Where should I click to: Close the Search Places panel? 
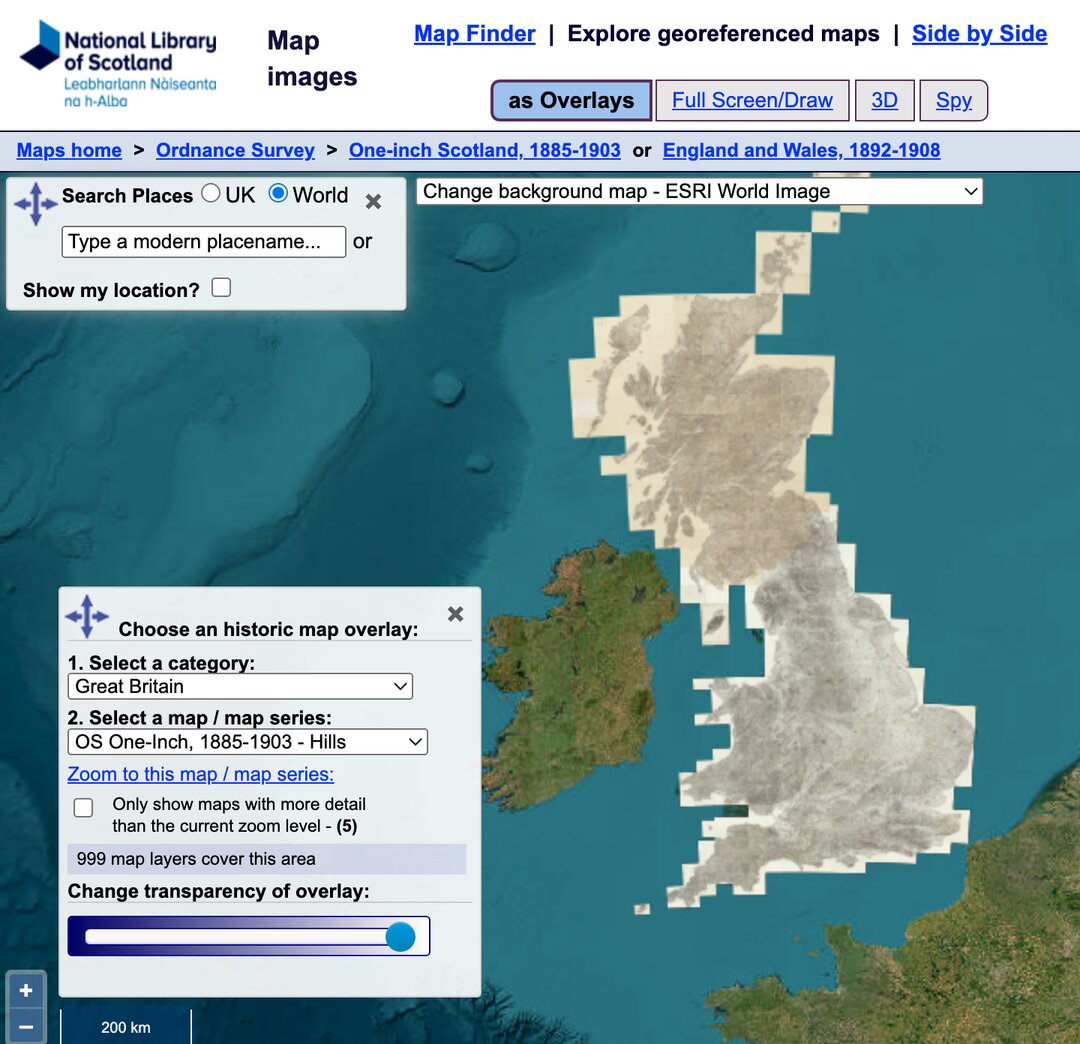pyautogui.click(x=373, y=202)
